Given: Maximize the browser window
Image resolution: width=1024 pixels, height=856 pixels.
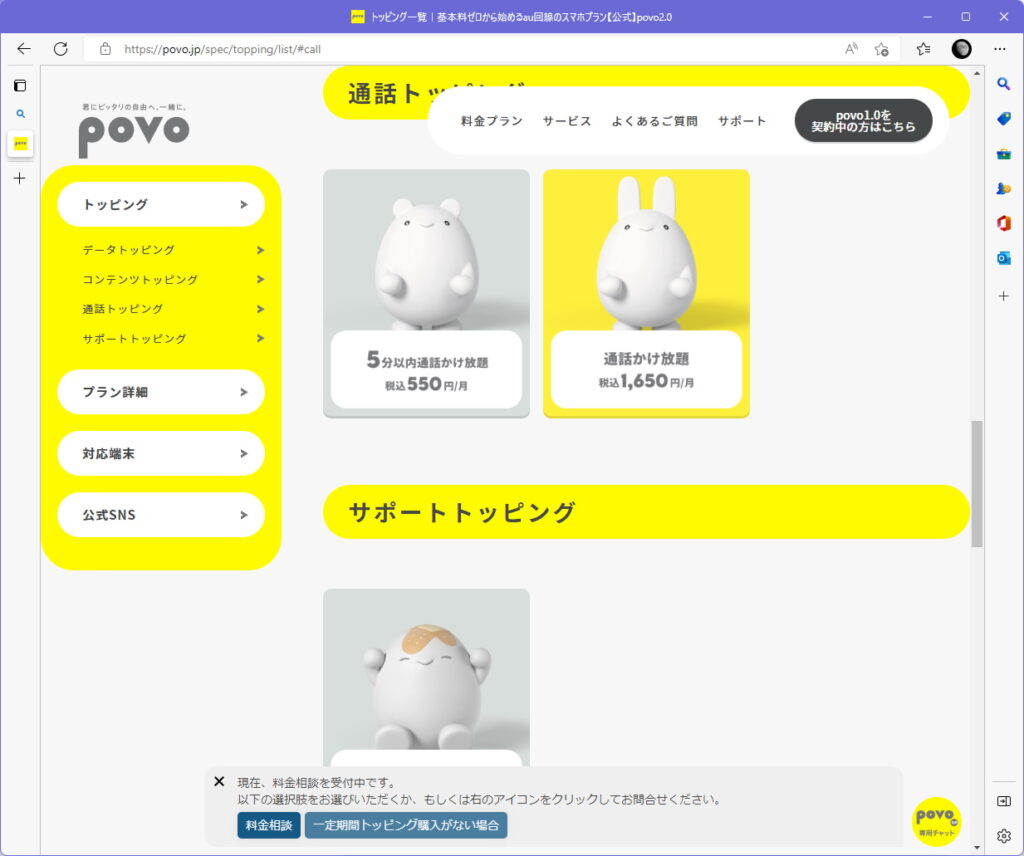Looking at the screenshot, I should click(966, 17).
